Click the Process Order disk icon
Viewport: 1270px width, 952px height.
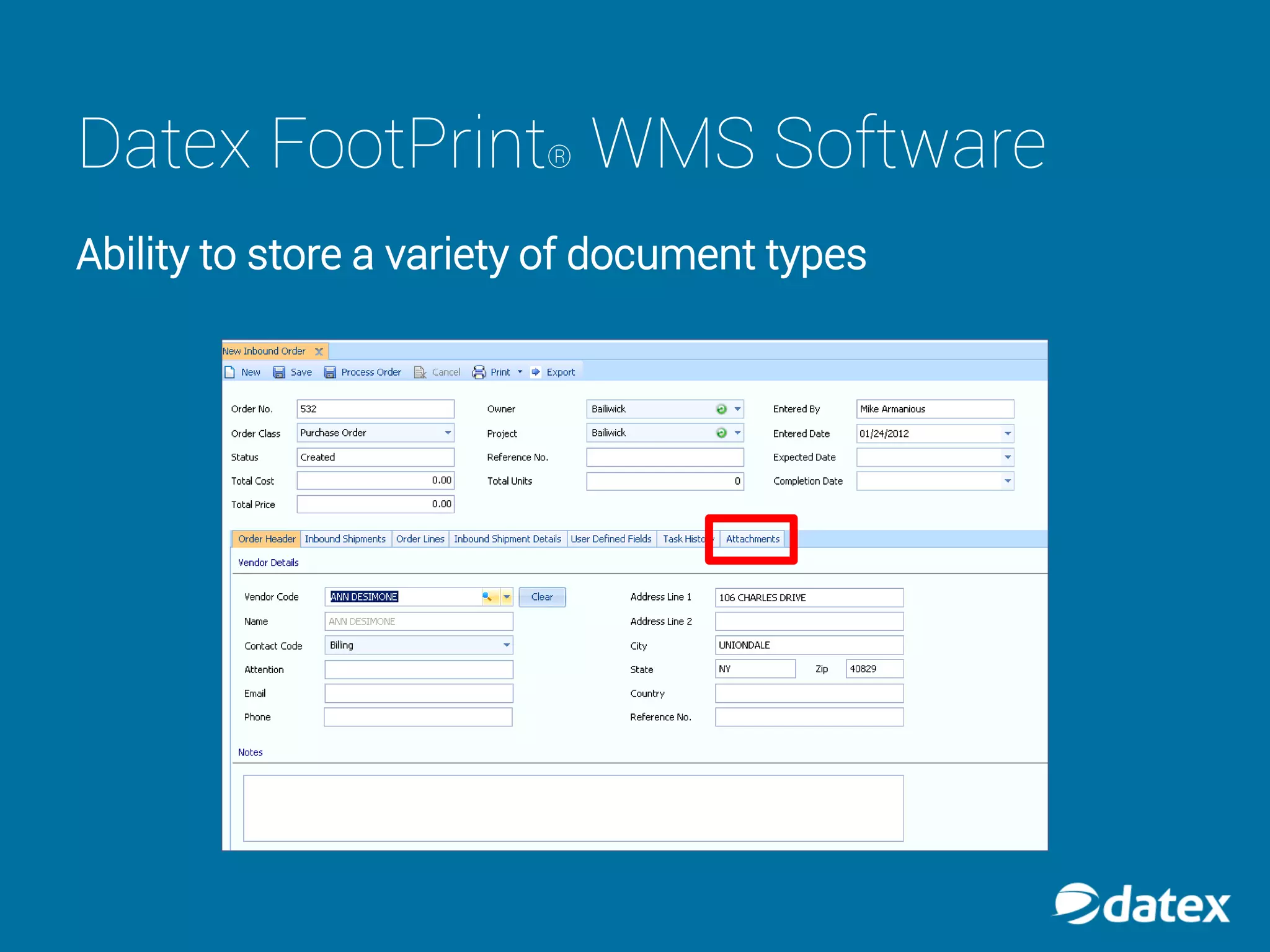click(330, 372)
